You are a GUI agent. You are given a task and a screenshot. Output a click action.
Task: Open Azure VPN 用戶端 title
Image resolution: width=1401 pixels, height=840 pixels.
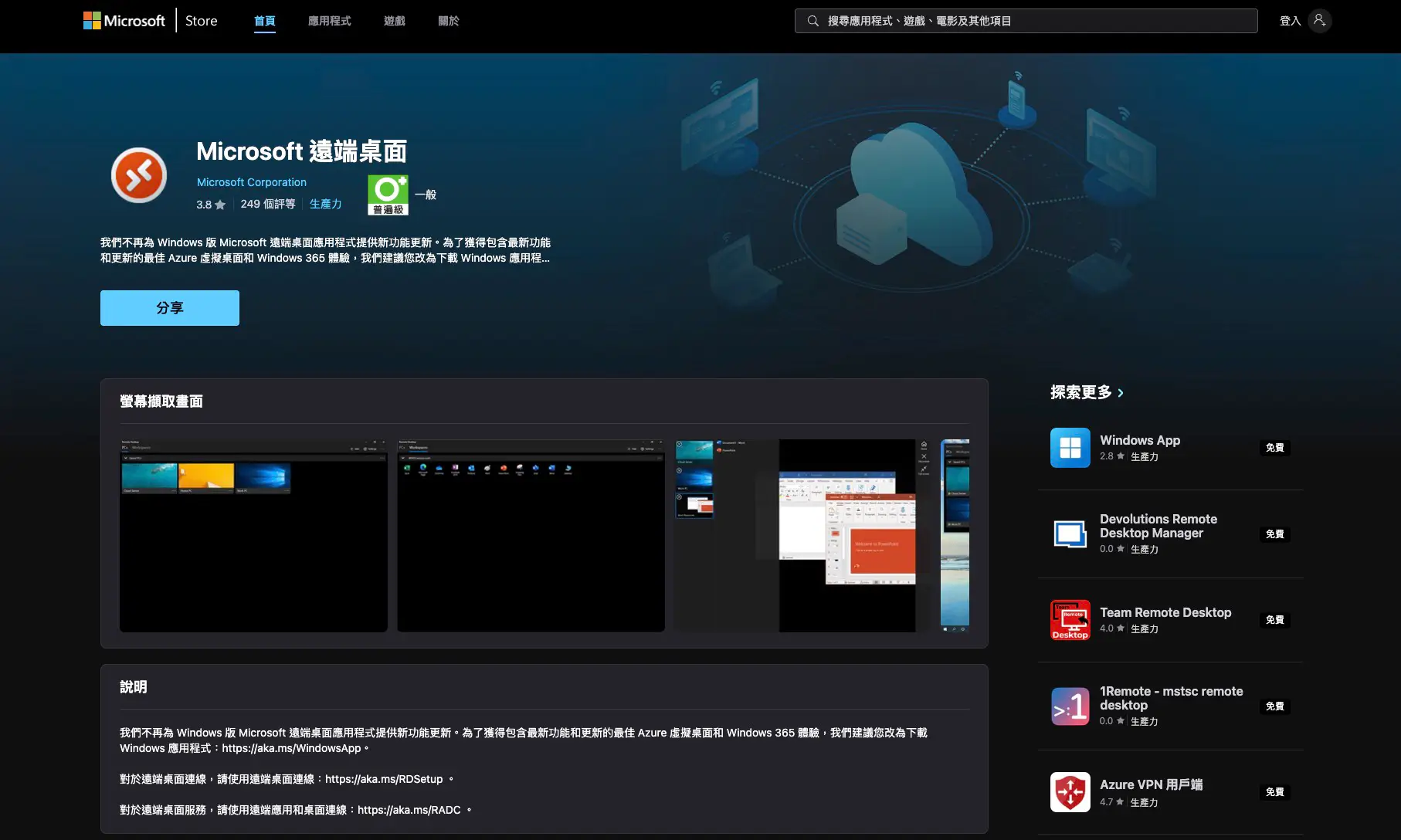pyautogui.click(x=1151, y=784)
